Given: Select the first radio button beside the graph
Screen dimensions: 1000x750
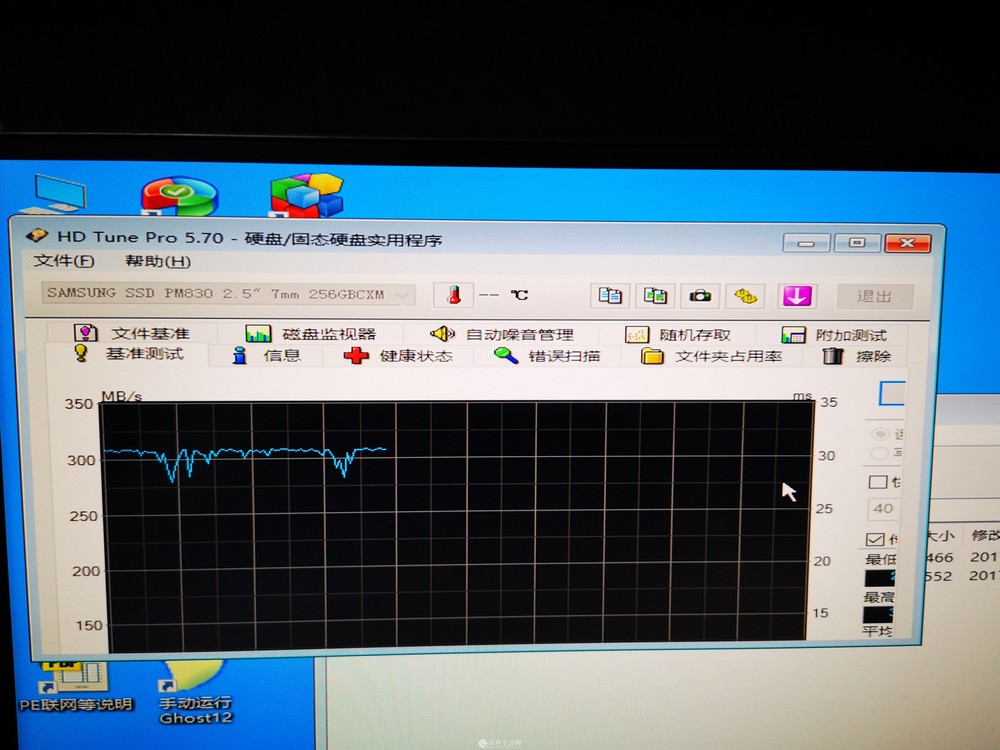Looking at the screenshot, I should coord(880,434).
